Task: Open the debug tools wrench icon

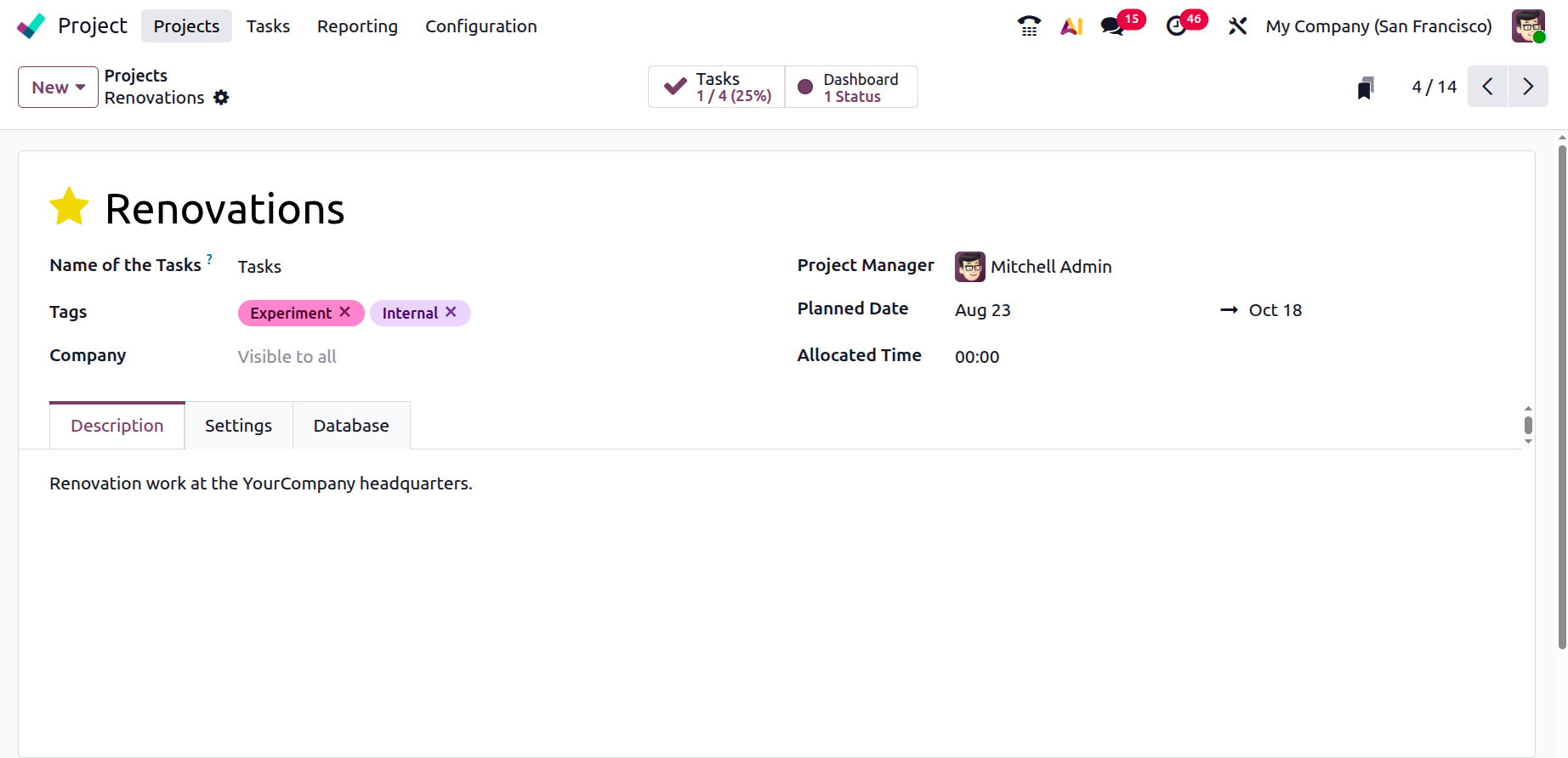Action: pyautogui.click(x=1237, y=26)
